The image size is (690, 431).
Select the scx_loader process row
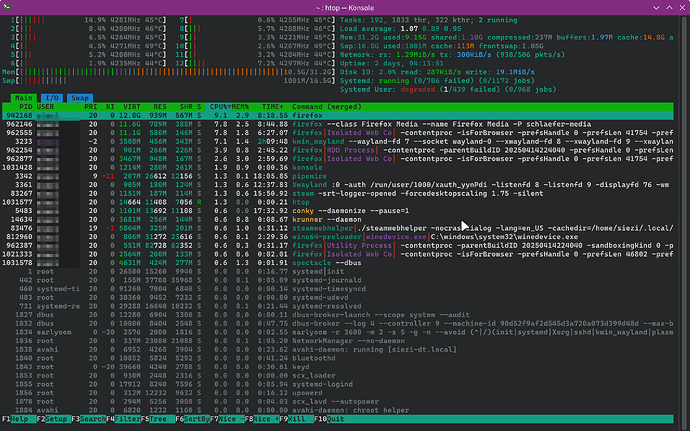point(338,376)
